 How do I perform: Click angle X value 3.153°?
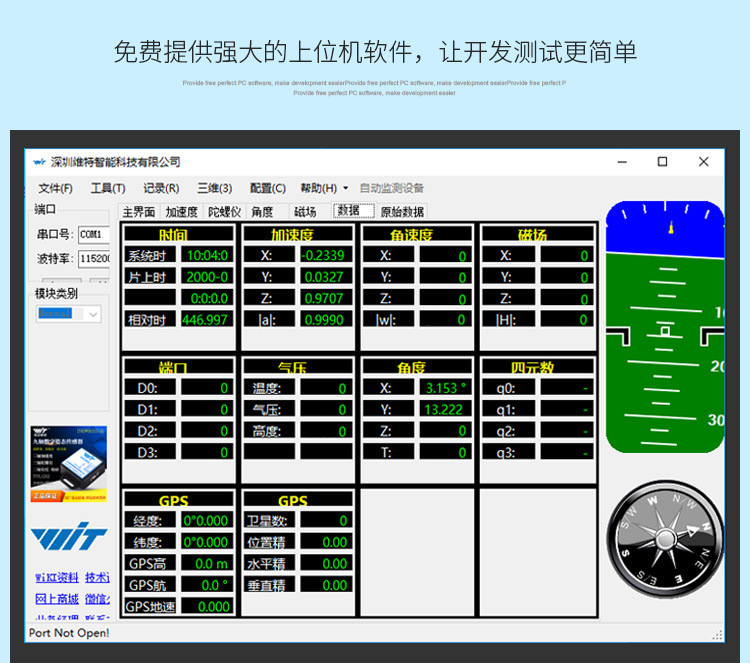[446, 387]
